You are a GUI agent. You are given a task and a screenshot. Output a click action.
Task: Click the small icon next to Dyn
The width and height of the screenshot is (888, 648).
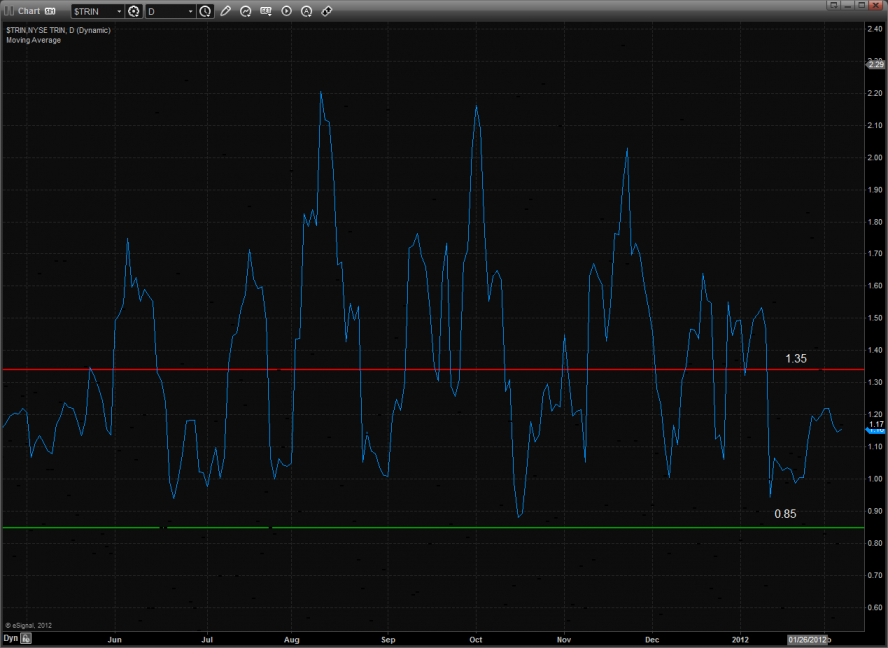[x=26, y=639]
